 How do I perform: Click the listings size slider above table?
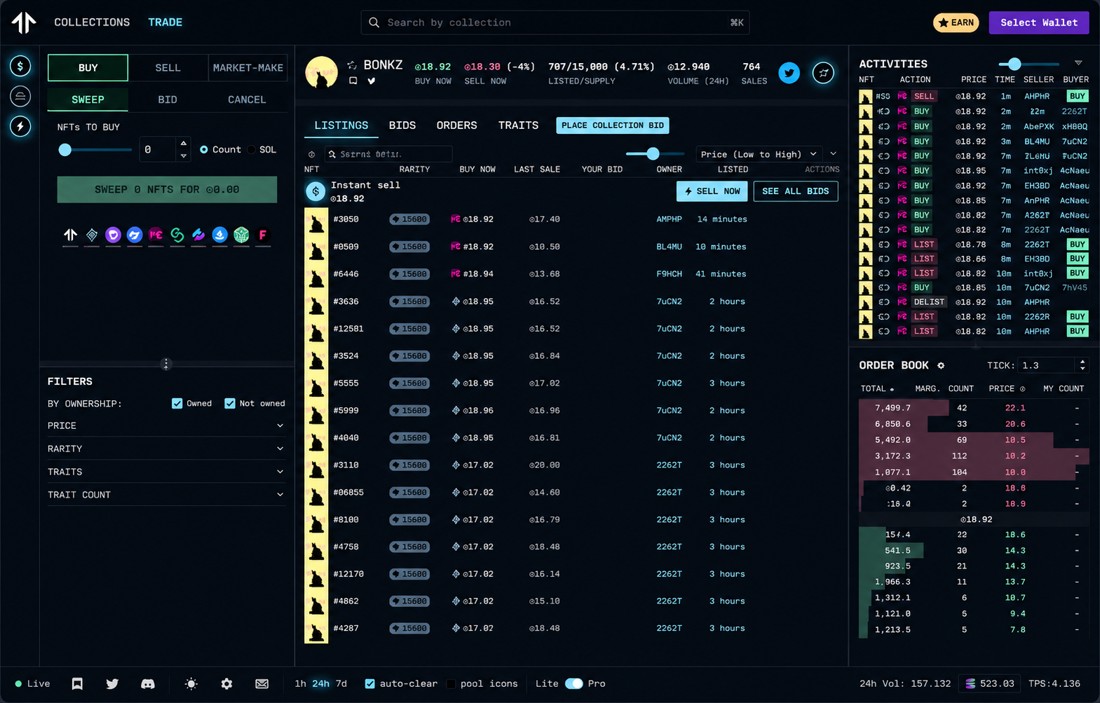[x=653, y=154]
